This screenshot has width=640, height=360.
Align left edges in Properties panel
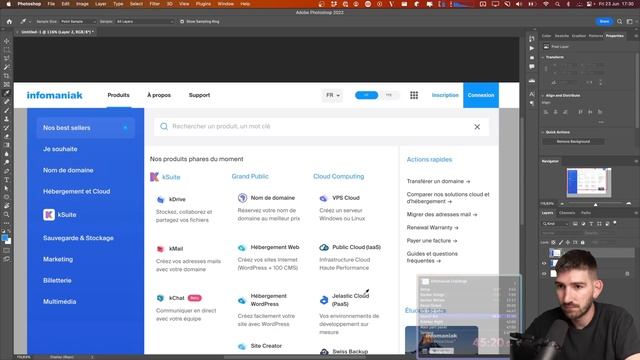[546, 111]
